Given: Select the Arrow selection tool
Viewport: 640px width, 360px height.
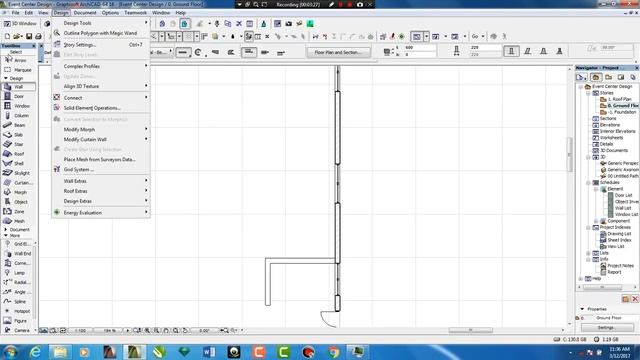Looking at the screenshot, I should 18,60.
